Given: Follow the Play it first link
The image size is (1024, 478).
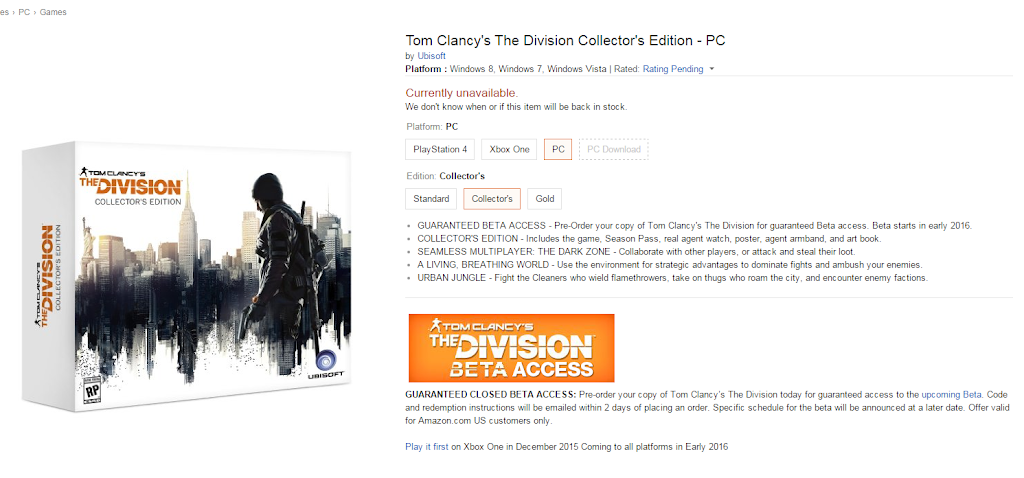Looking at the screenshot, I should tap(426, 447).
